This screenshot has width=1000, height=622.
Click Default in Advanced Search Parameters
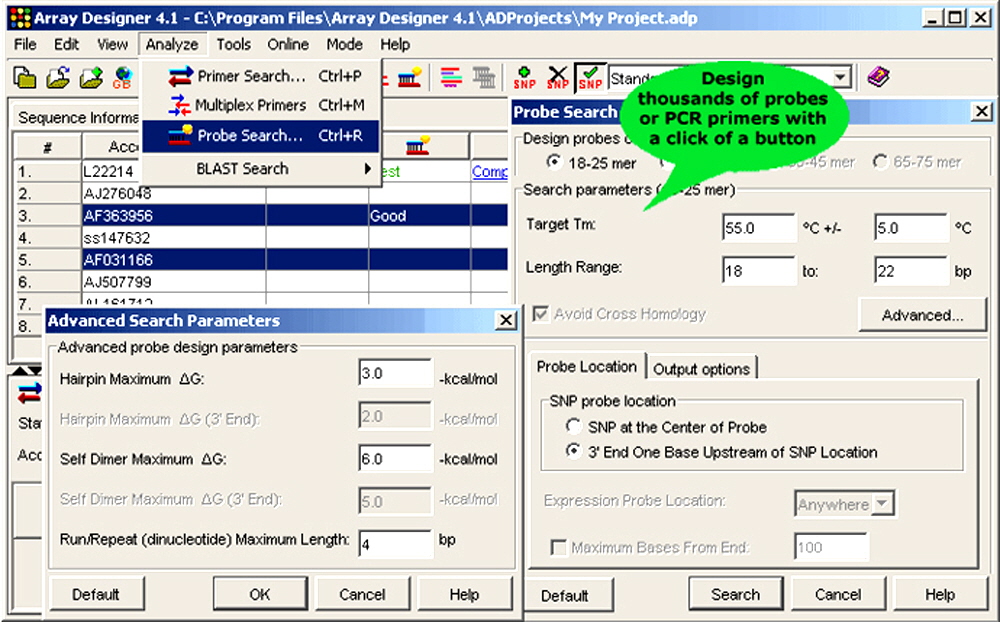[96, 595]
